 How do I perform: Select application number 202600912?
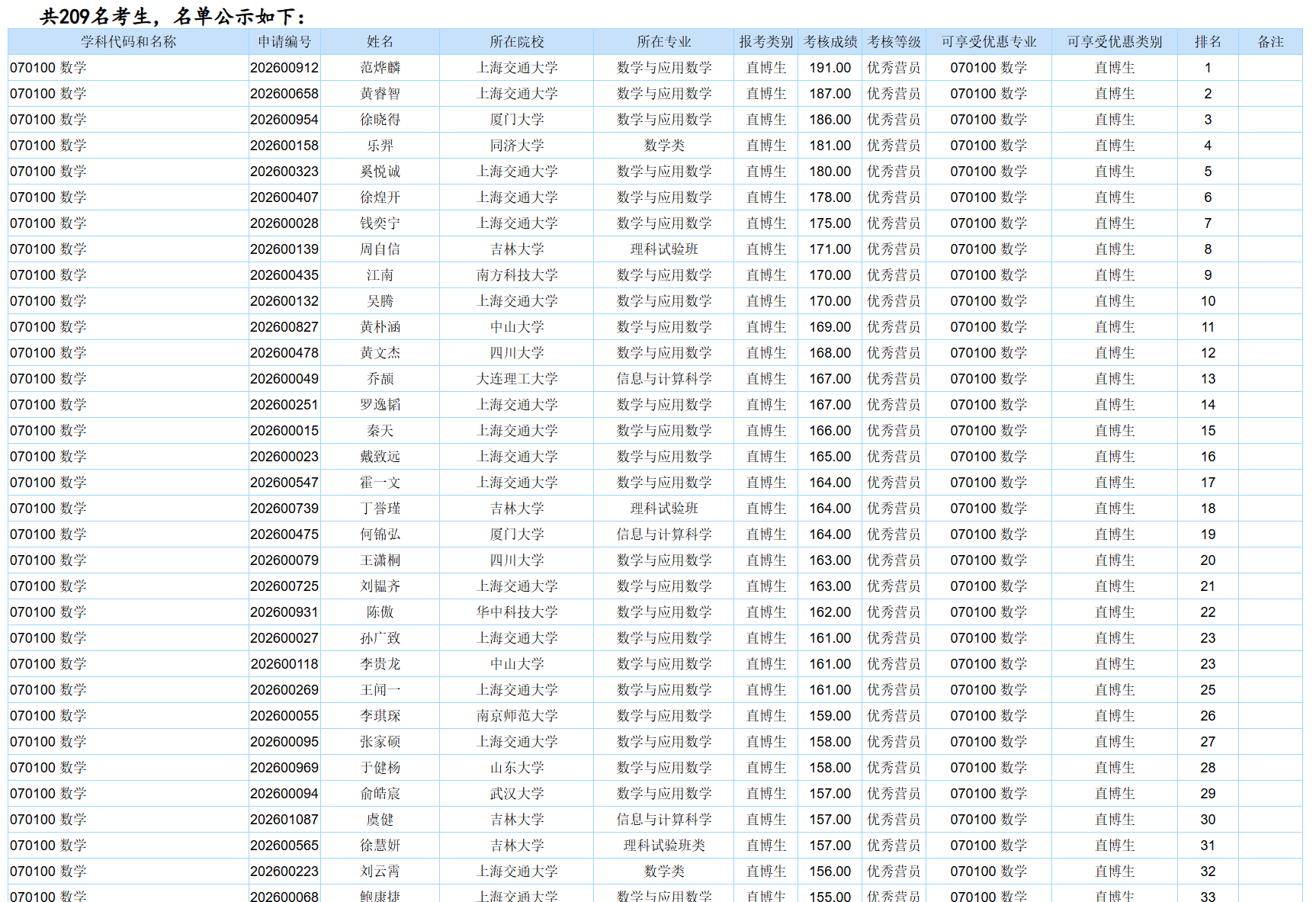[x=284, y=68]
